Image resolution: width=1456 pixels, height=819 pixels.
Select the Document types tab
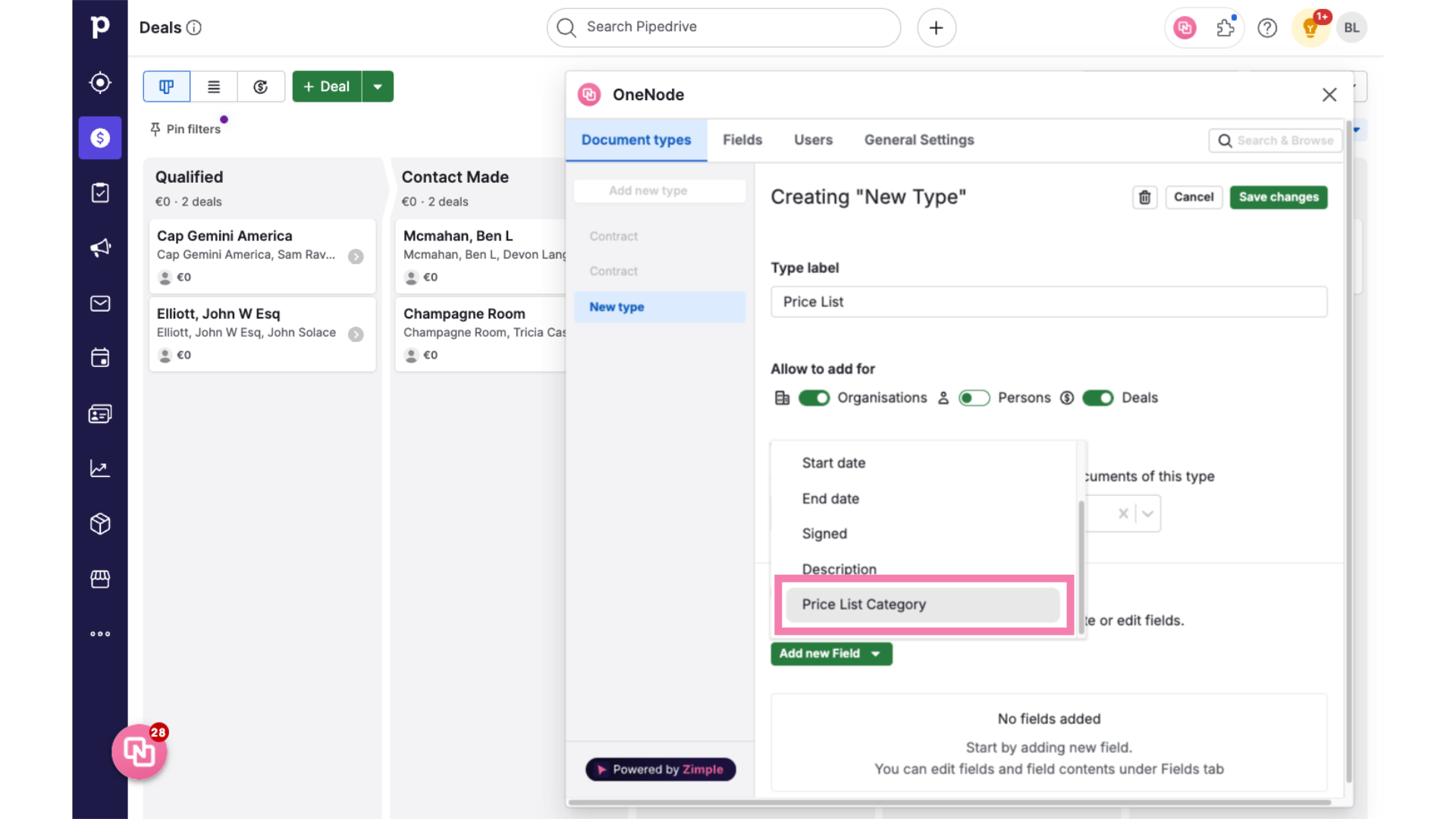pyautogui.click(x=636, y=140)
